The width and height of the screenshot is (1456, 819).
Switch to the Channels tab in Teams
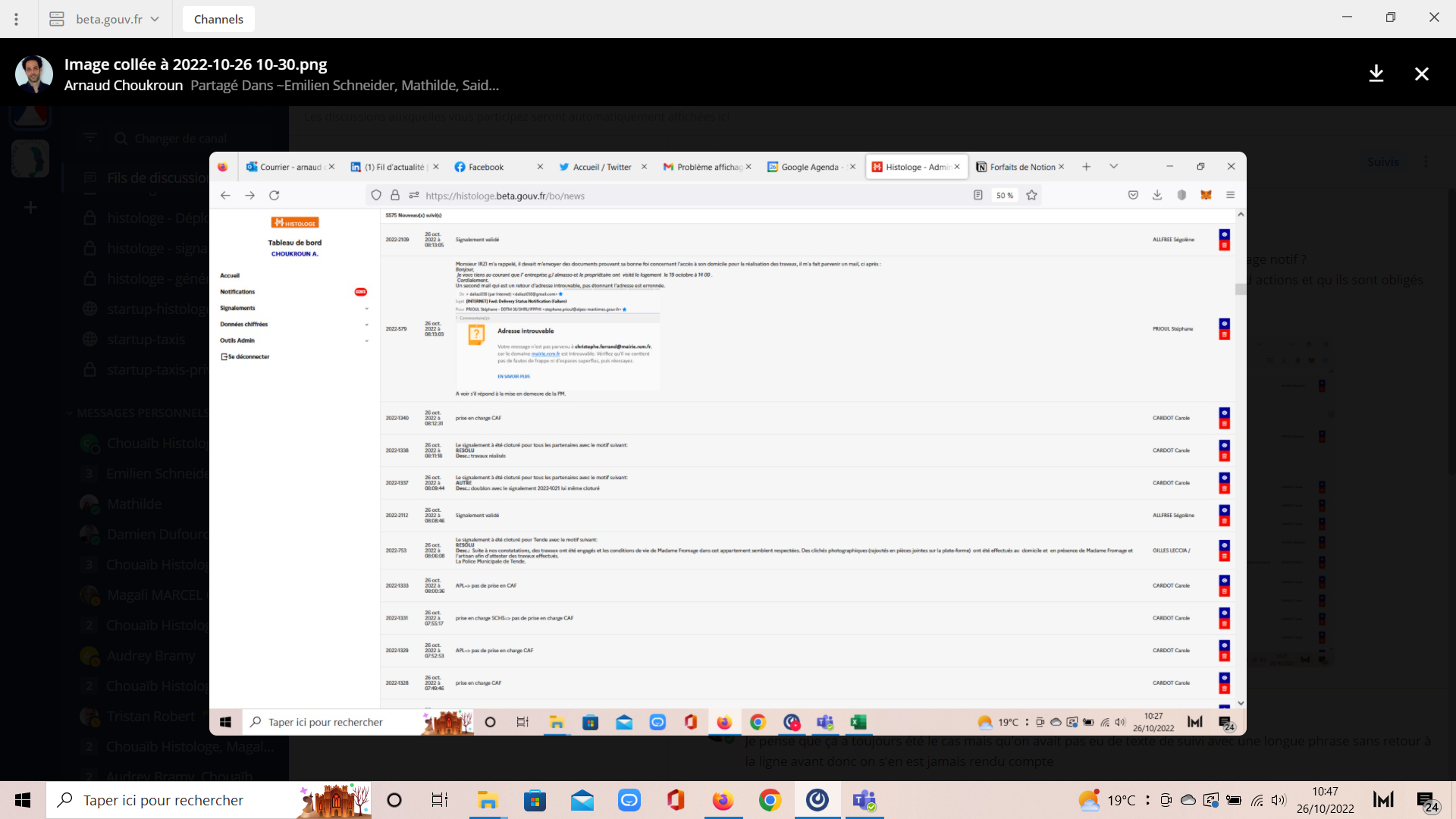[218, 19]
